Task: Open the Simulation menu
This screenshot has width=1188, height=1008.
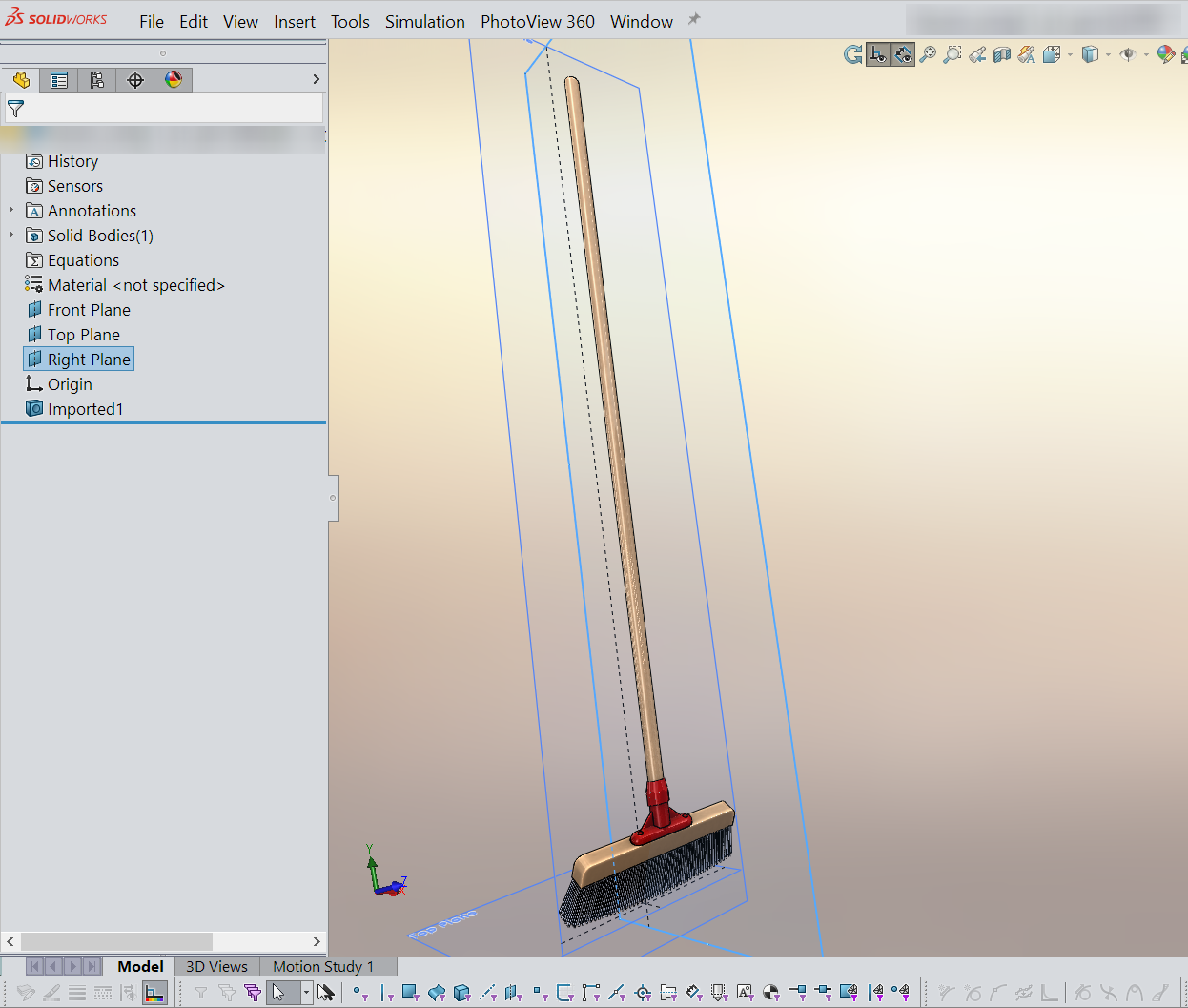Action: coord(425,21)
